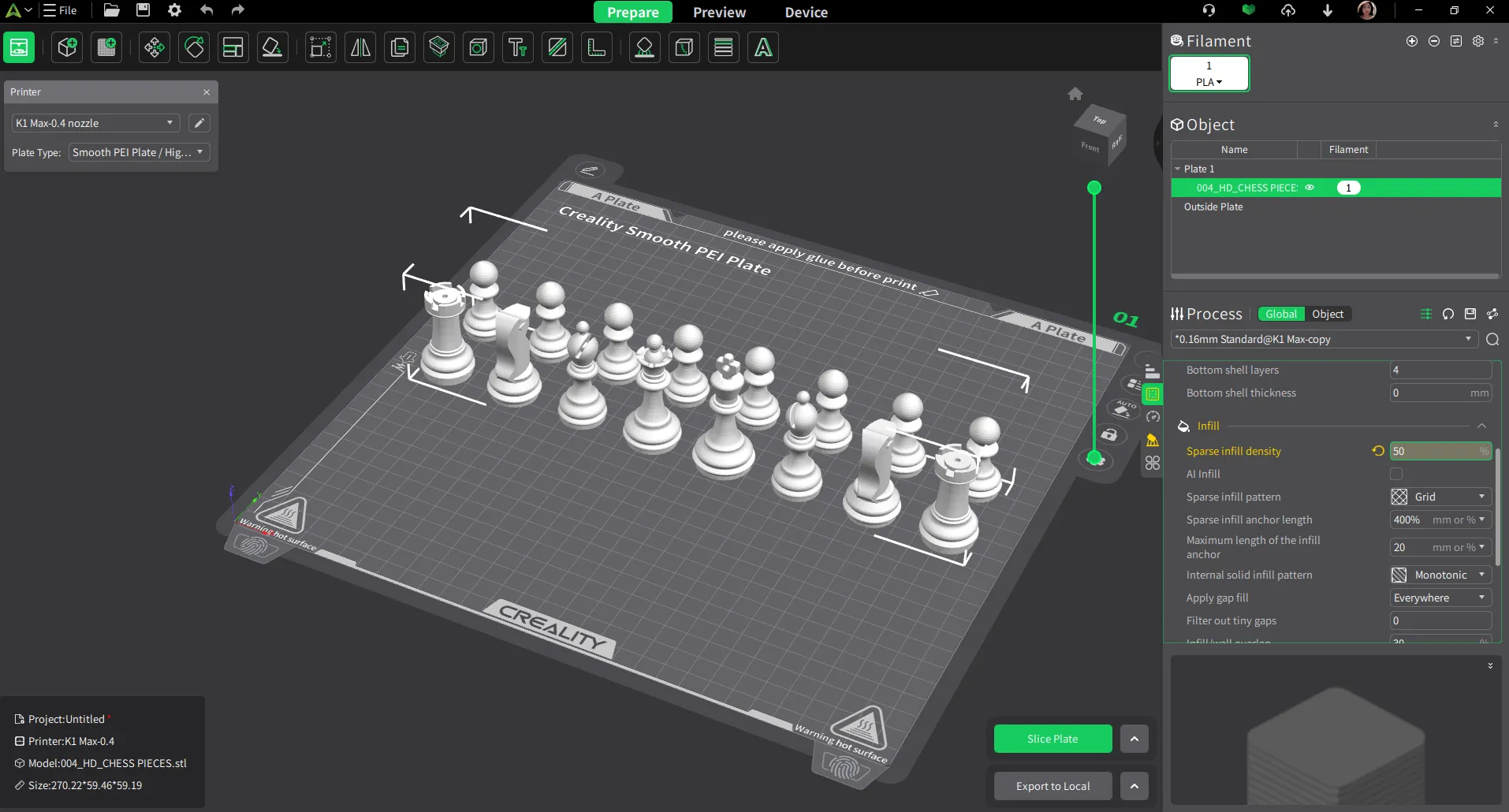Screen dimensions: 1509x812
Task: Open the 0.16mm Standard@K1 Max-copy preset dropdown
Action: 1324,339
